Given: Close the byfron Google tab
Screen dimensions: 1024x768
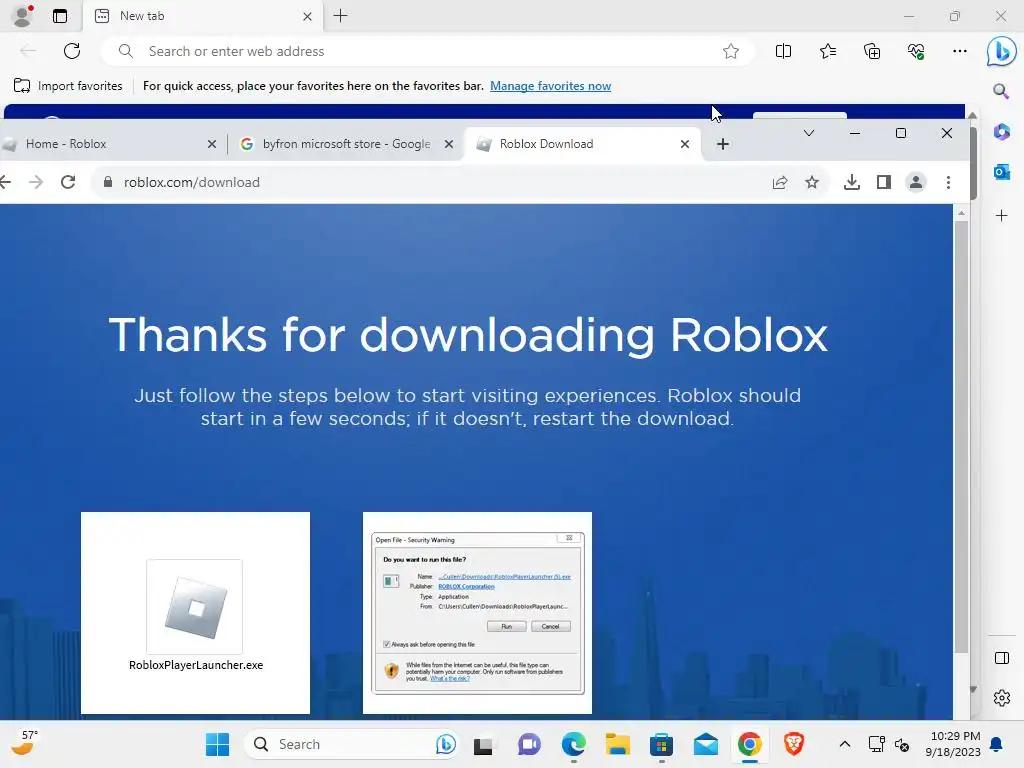Looking at the screenshot, I should (x=449, y=144).
